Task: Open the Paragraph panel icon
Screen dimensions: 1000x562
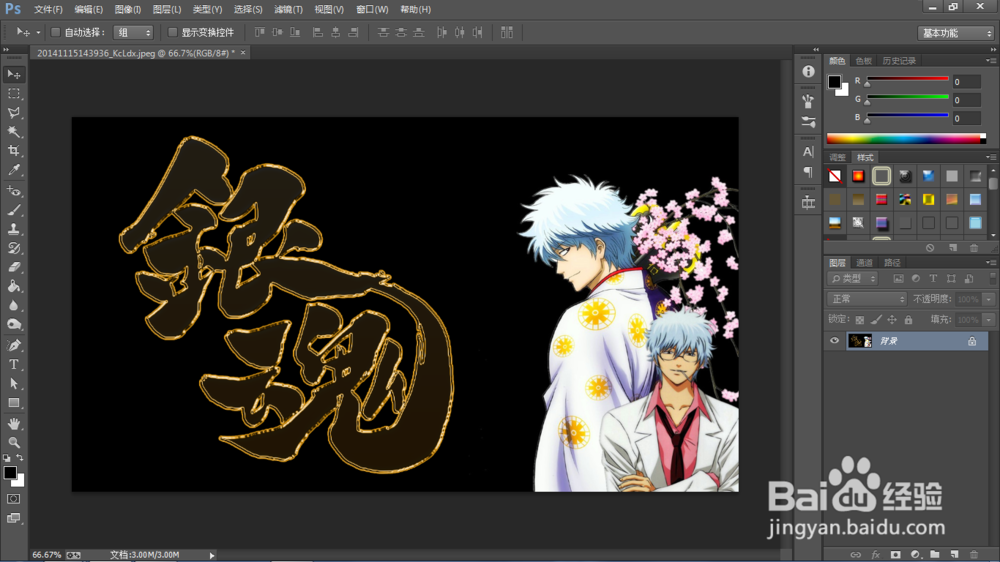Action: [x=808, y=172]
